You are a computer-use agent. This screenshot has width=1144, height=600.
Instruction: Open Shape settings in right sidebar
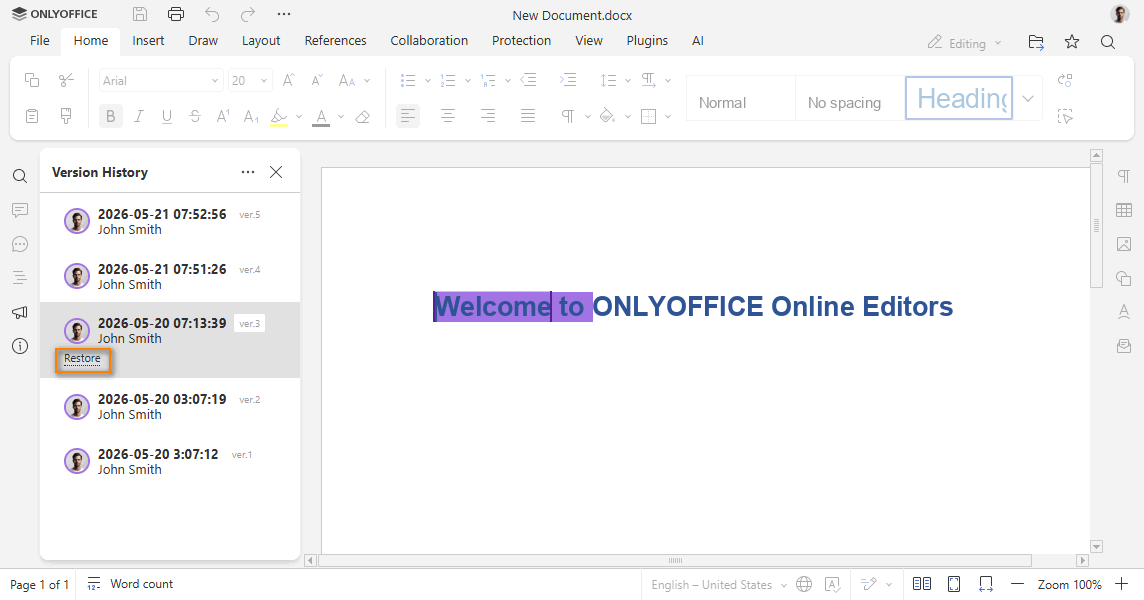(x=1124, y=278)
